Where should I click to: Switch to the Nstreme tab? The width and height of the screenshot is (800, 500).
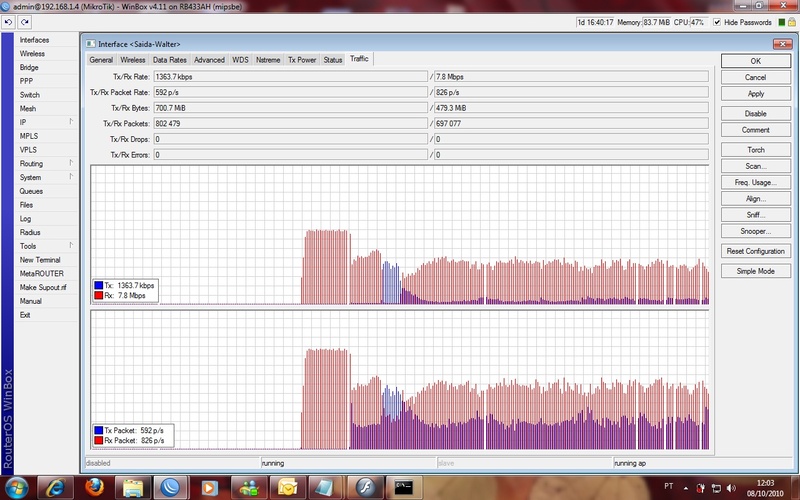coord(268,60)
